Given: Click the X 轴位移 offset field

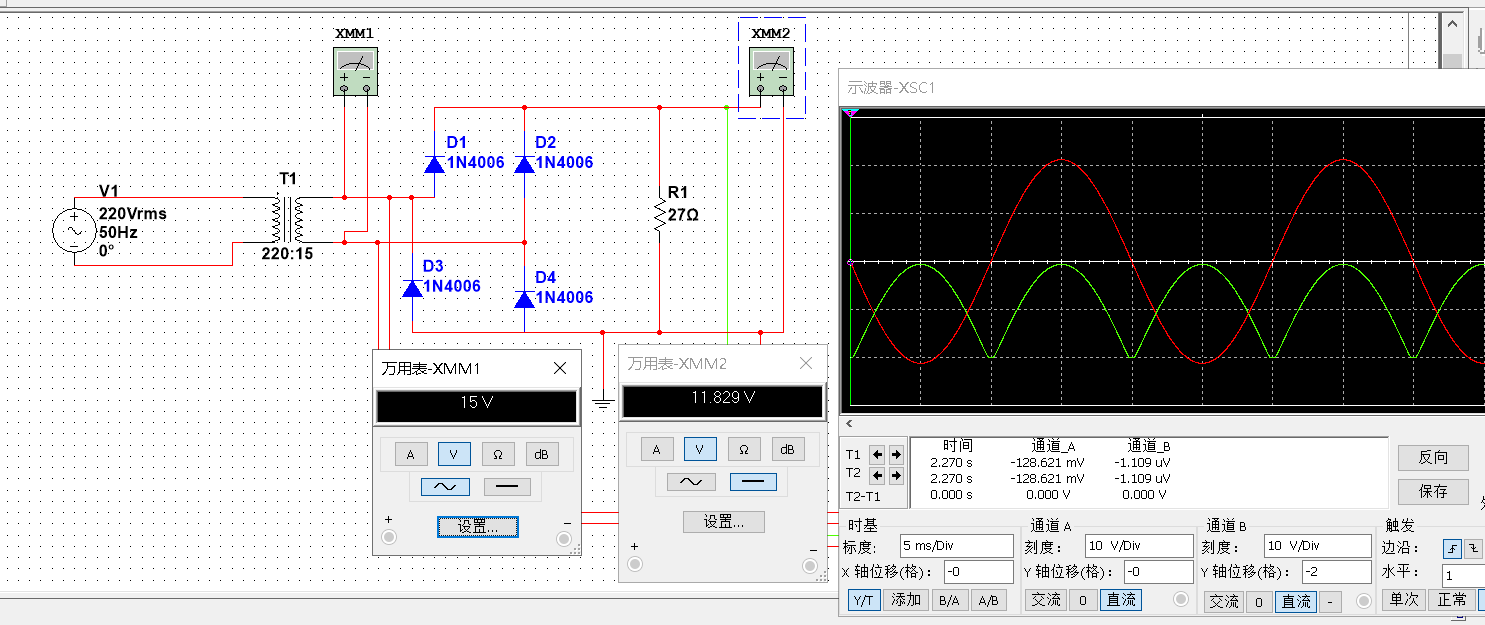Looking at the screenshot, I should click(x=977, y=572).
